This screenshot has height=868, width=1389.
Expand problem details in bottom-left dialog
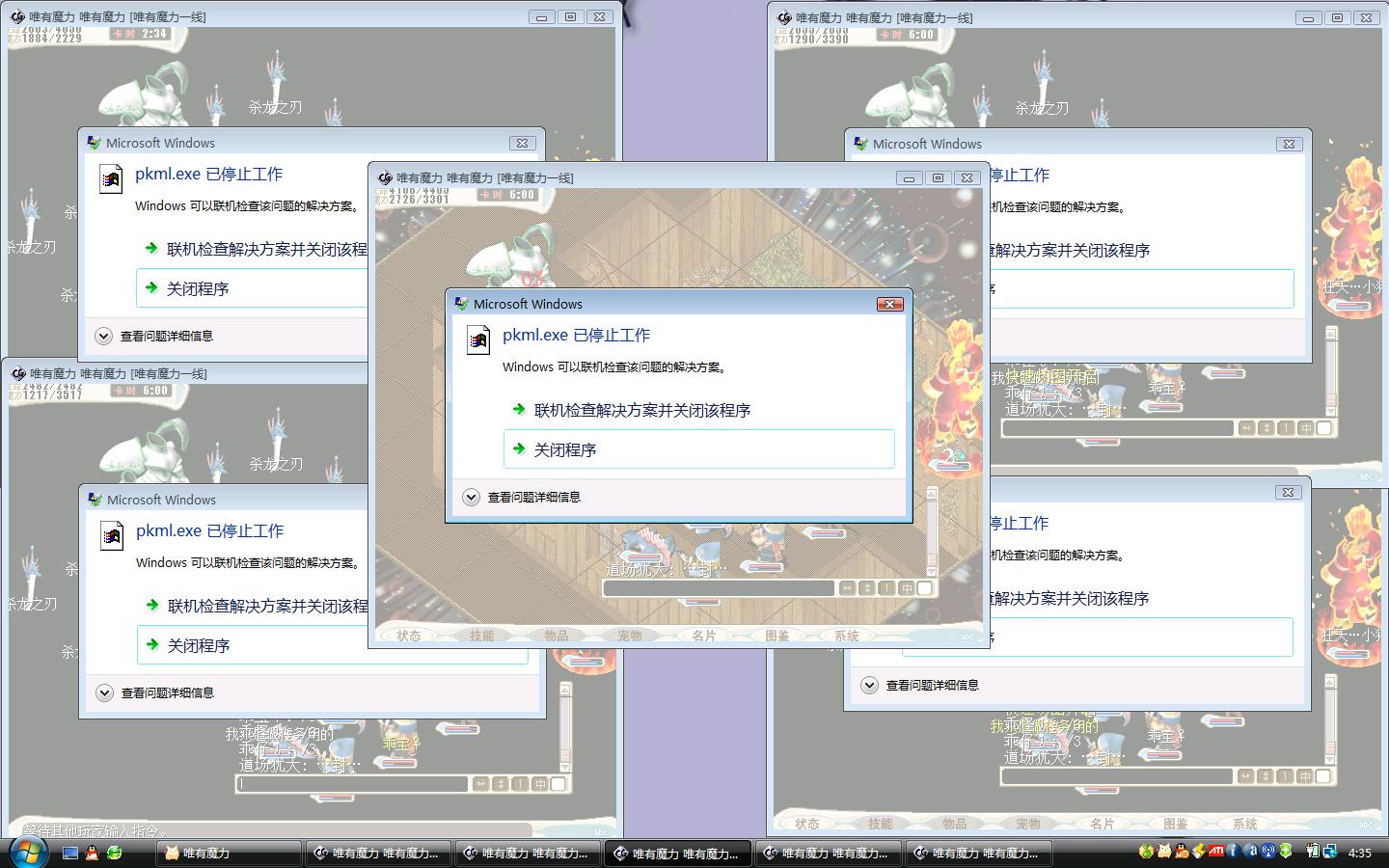[x=156, y=693]
